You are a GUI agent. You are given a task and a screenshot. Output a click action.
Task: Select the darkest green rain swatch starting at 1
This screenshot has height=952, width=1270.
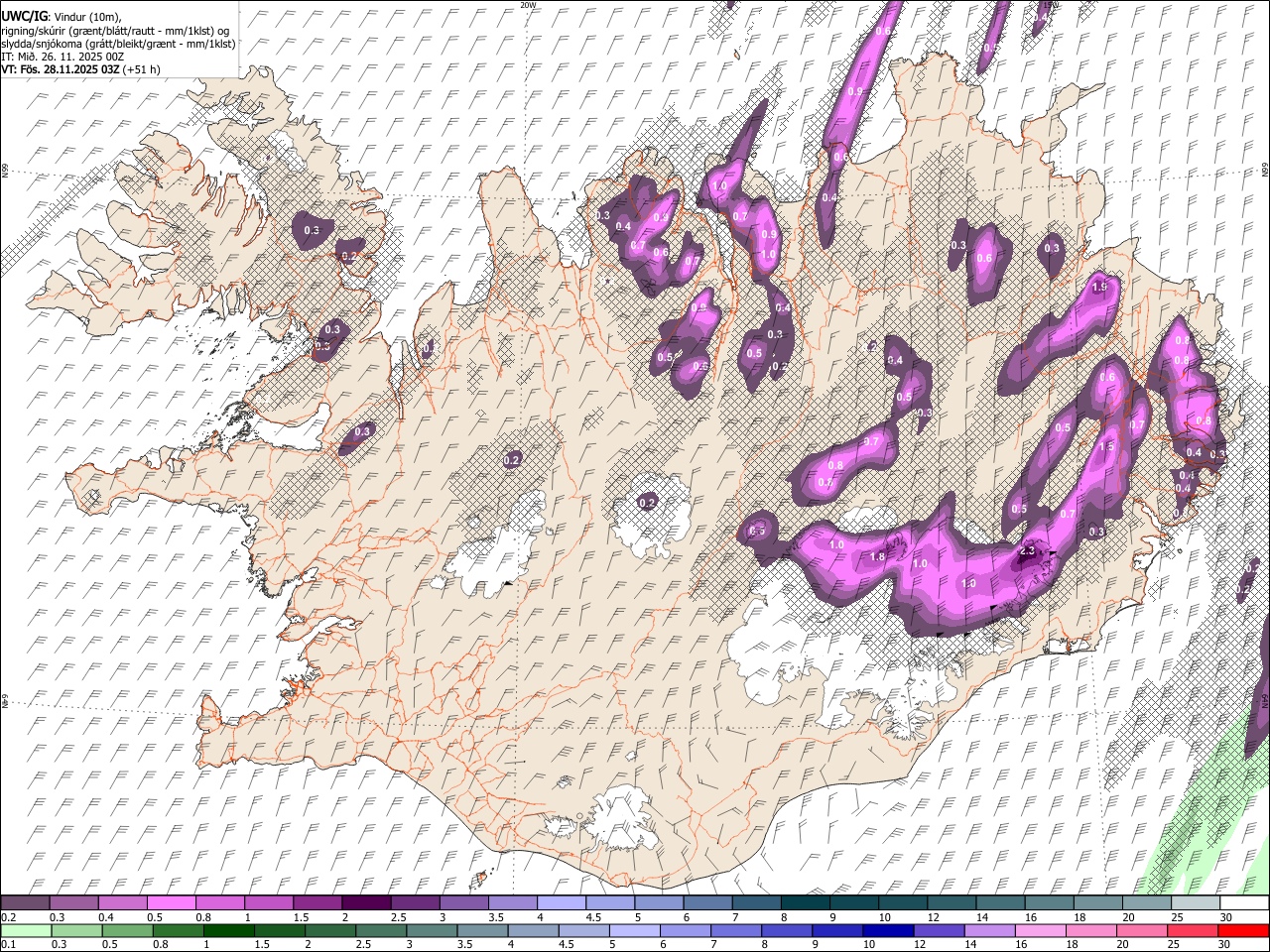click(228, 930)
